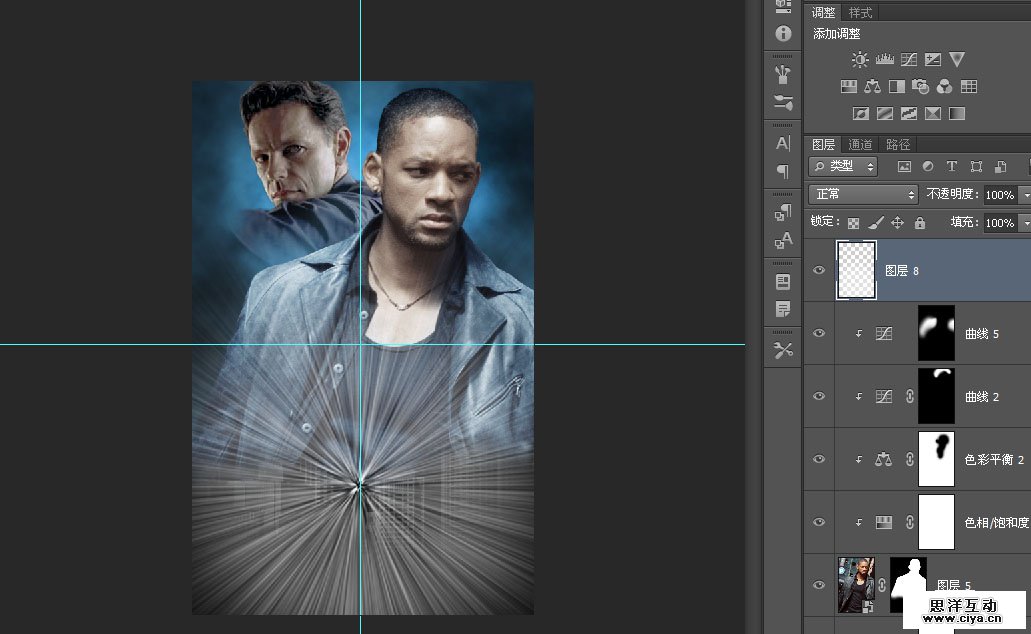Toggle visibility of 曲线 5 layer
The height and width of the screenshot is (634, 1031).
click(819, 333)
